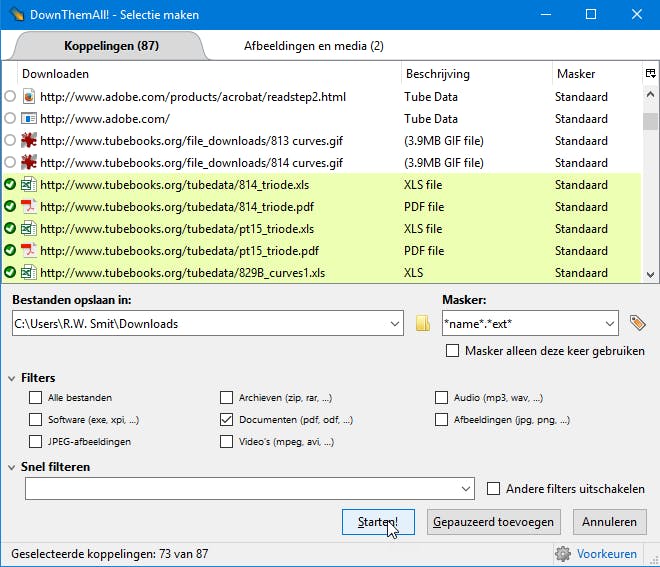Image resolution: width=660 pixels, height=567 pixels.
Task: Open the save directory dropdown
Action: [395, 323]
